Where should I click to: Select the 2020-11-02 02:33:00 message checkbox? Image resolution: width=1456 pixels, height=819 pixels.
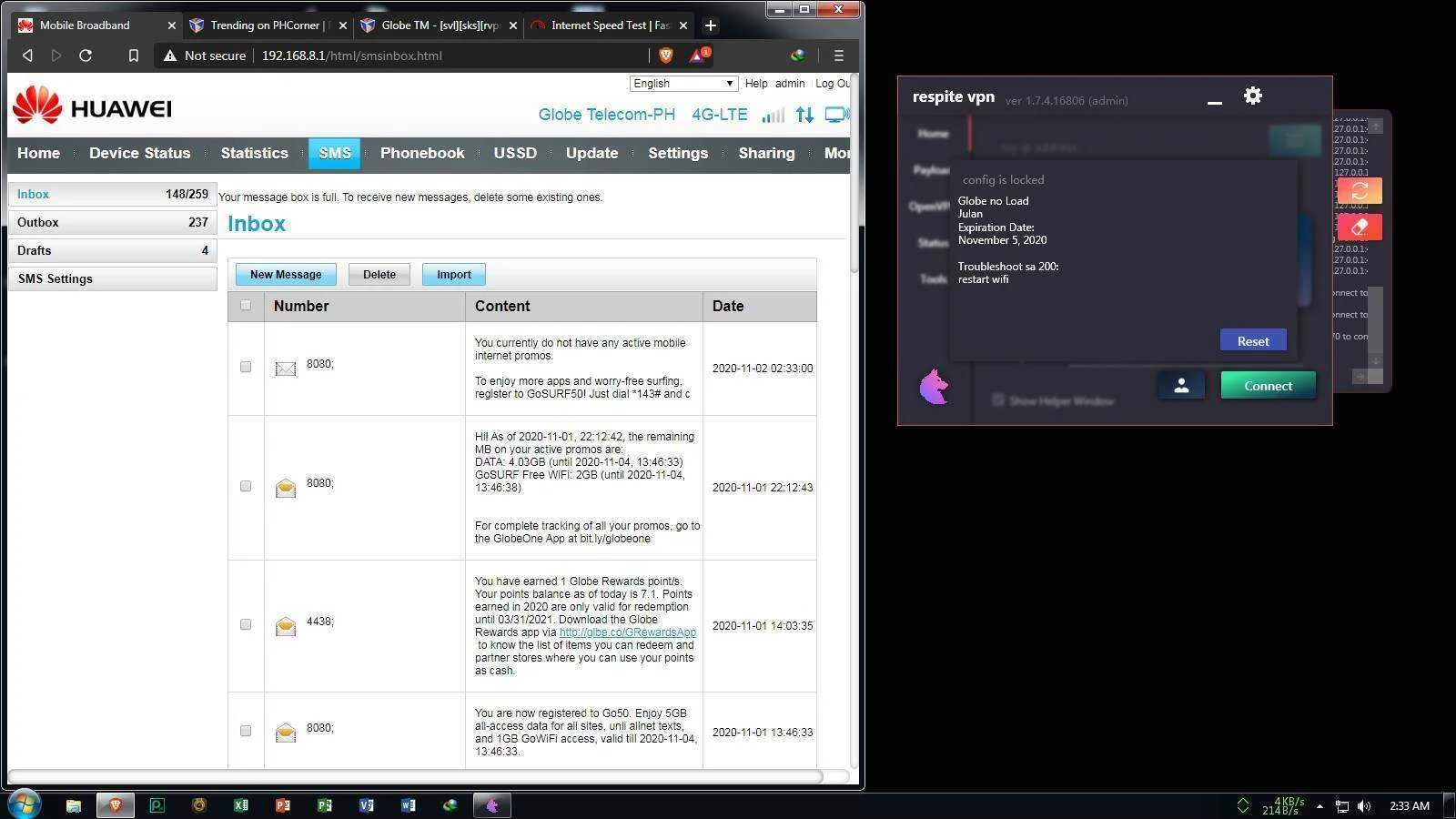[x=246, y=367]
